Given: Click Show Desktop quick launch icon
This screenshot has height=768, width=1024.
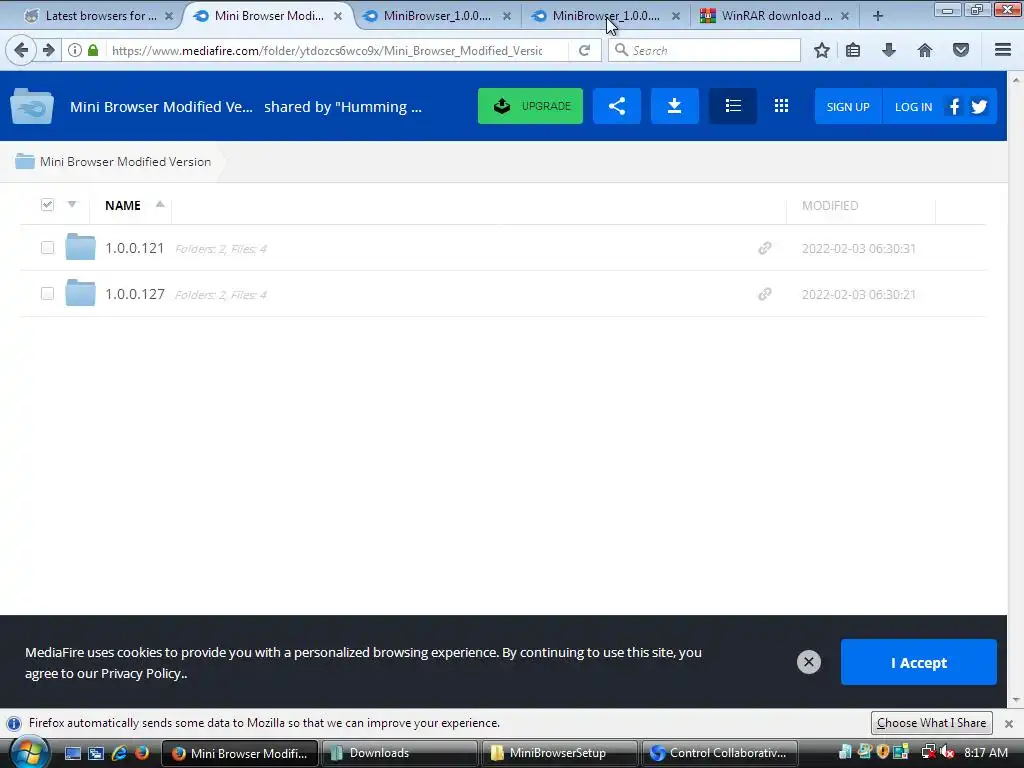Looking at the screenshot, I should 72,753.
